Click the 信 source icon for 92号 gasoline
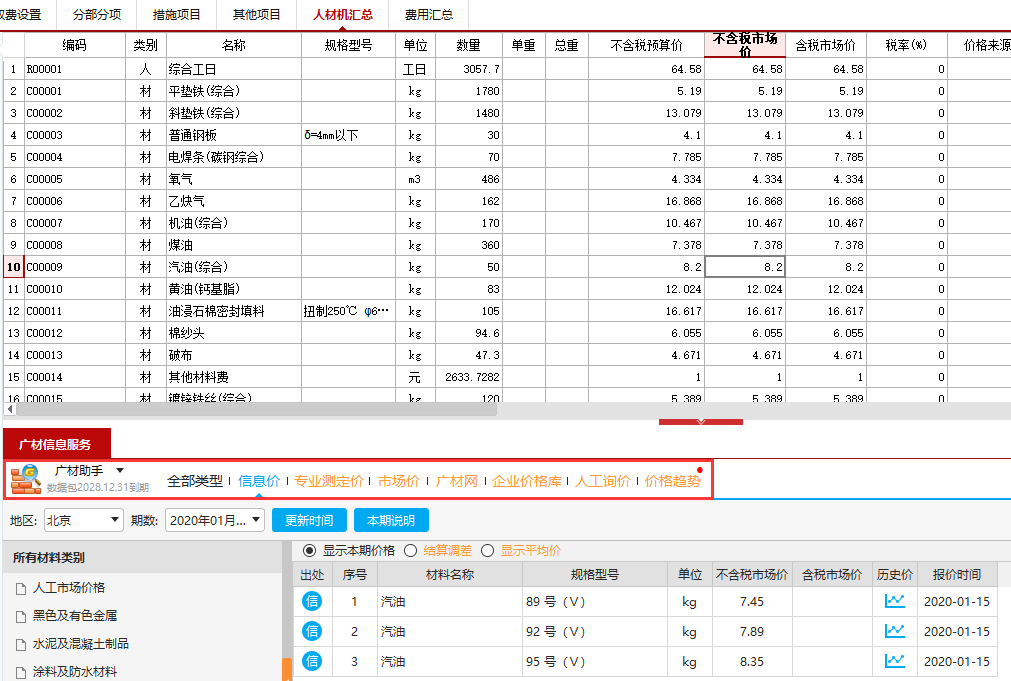This screenshot has width=1011, height=681. point(312,632)
